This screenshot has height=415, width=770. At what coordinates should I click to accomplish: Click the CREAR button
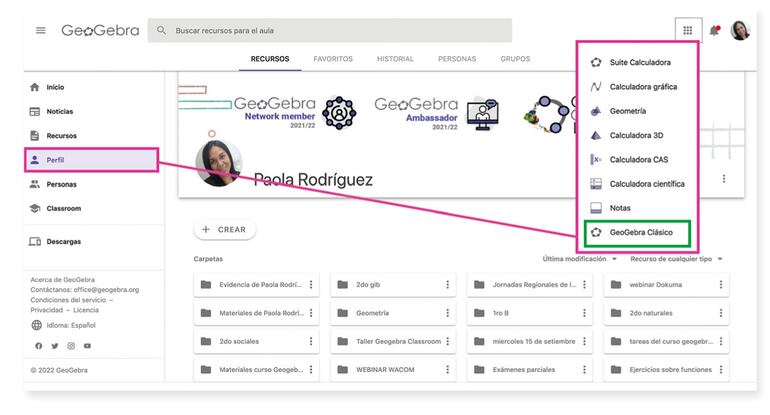click(x=225, y=230)
